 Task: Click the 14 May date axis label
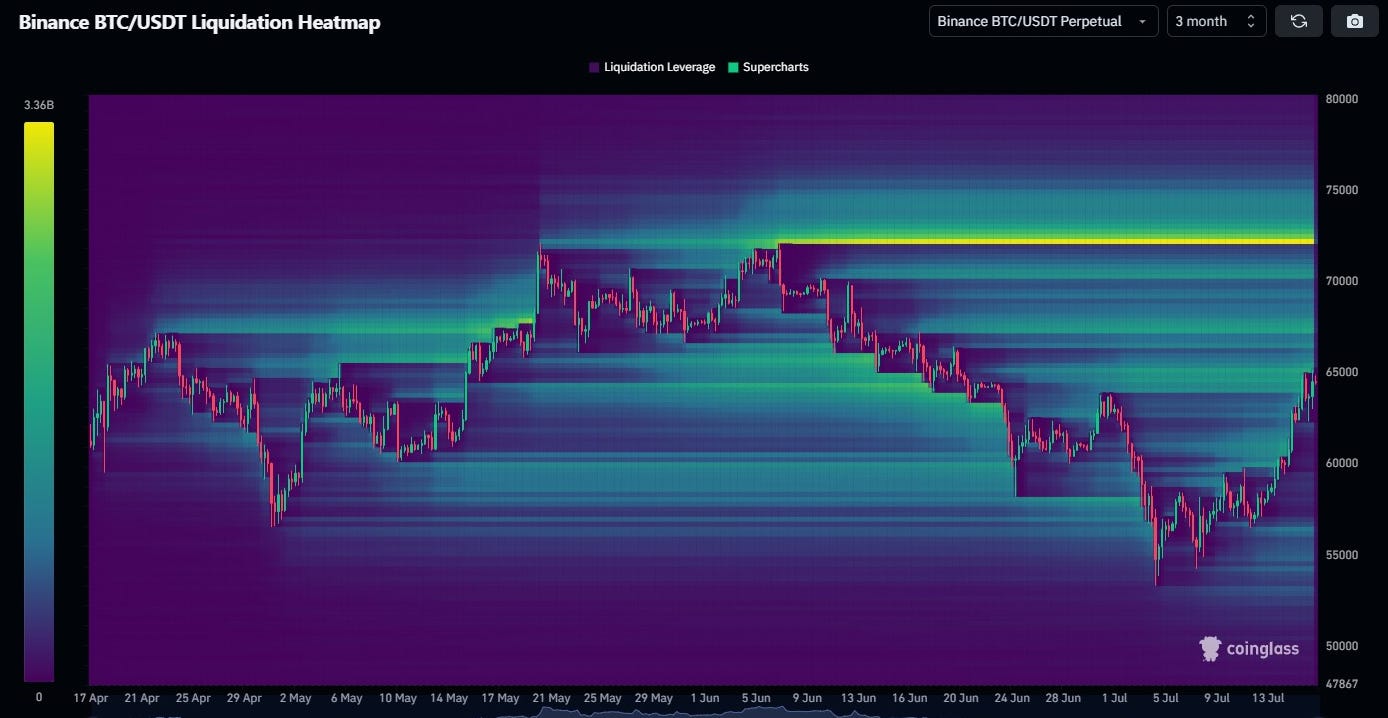[x=449, y=698]
